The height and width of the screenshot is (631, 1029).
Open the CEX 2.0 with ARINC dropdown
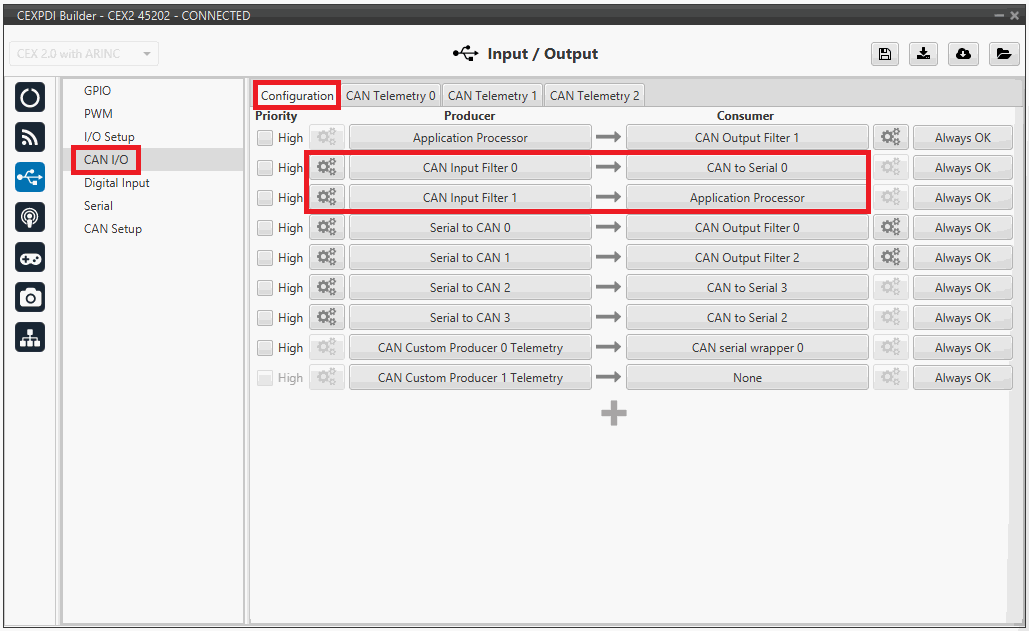pos(84,54)
